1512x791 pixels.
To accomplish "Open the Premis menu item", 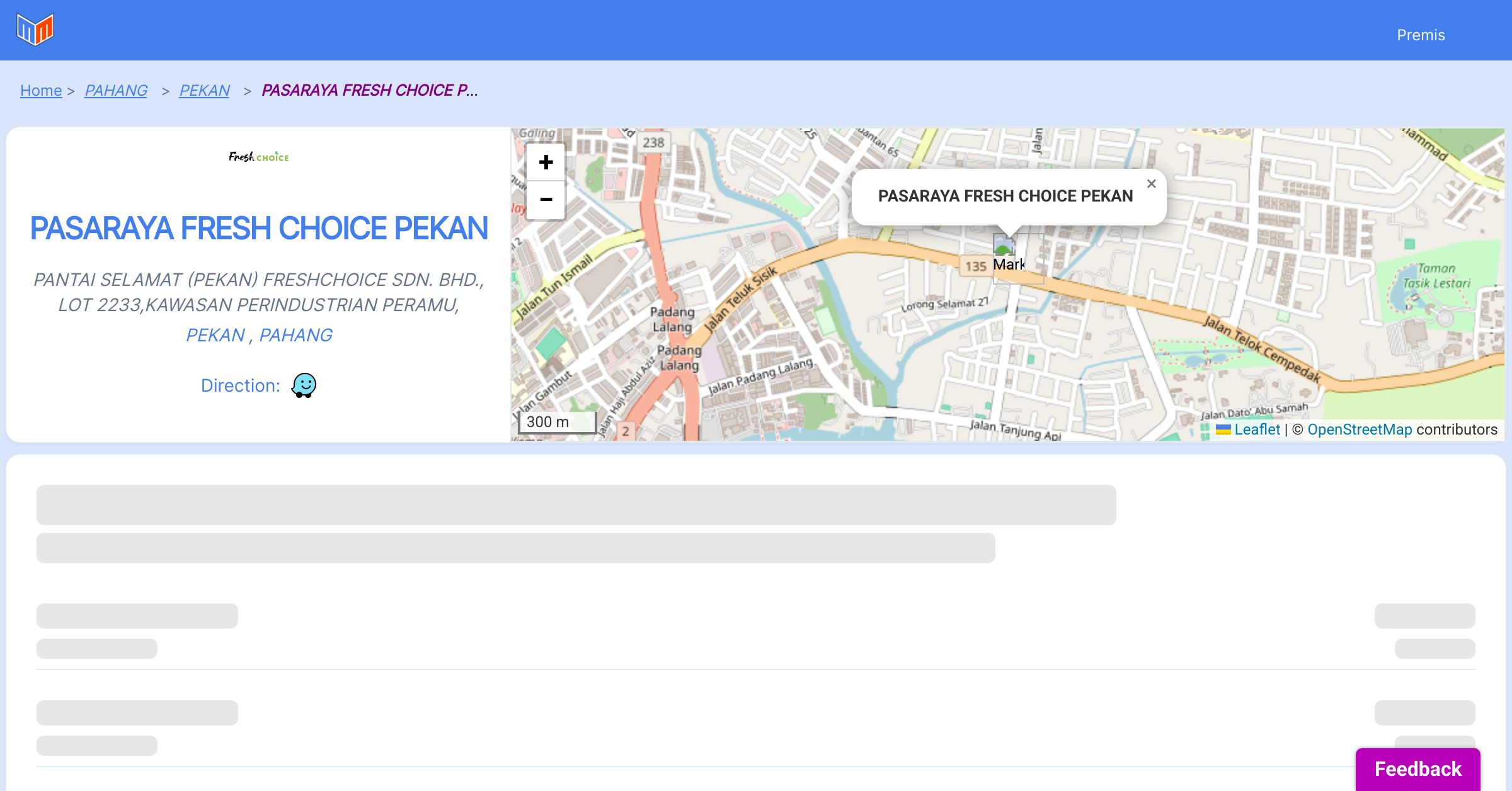I will click(x=1421, y=35).
